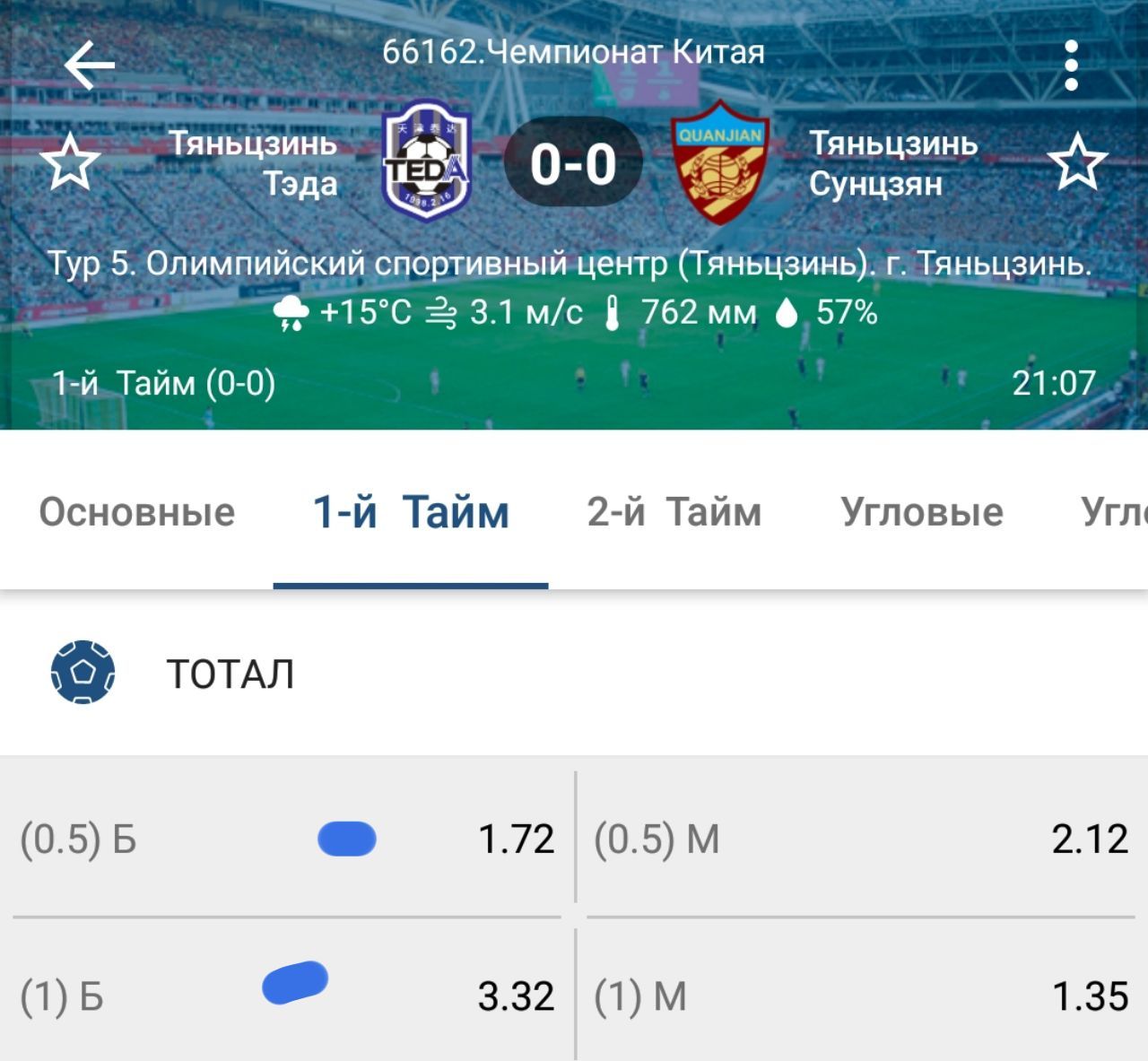Image resolution: width=1148 pixels, height=1061 pixels.
Task: Open the 2-й Тайм tab
Action: click(674, 512)
